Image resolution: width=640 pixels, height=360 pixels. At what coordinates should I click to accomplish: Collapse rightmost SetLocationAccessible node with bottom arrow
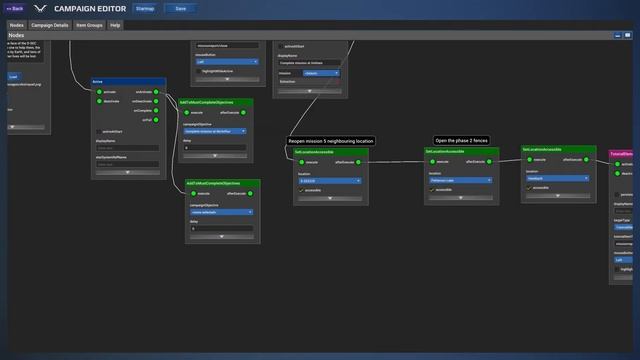click(558, 196)
